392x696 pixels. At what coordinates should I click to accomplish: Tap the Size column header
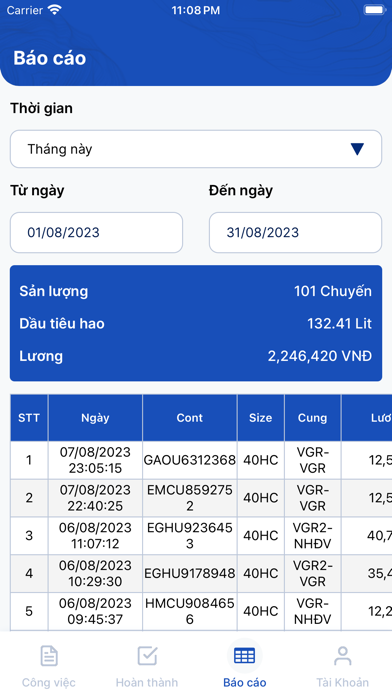click(261, 418)
